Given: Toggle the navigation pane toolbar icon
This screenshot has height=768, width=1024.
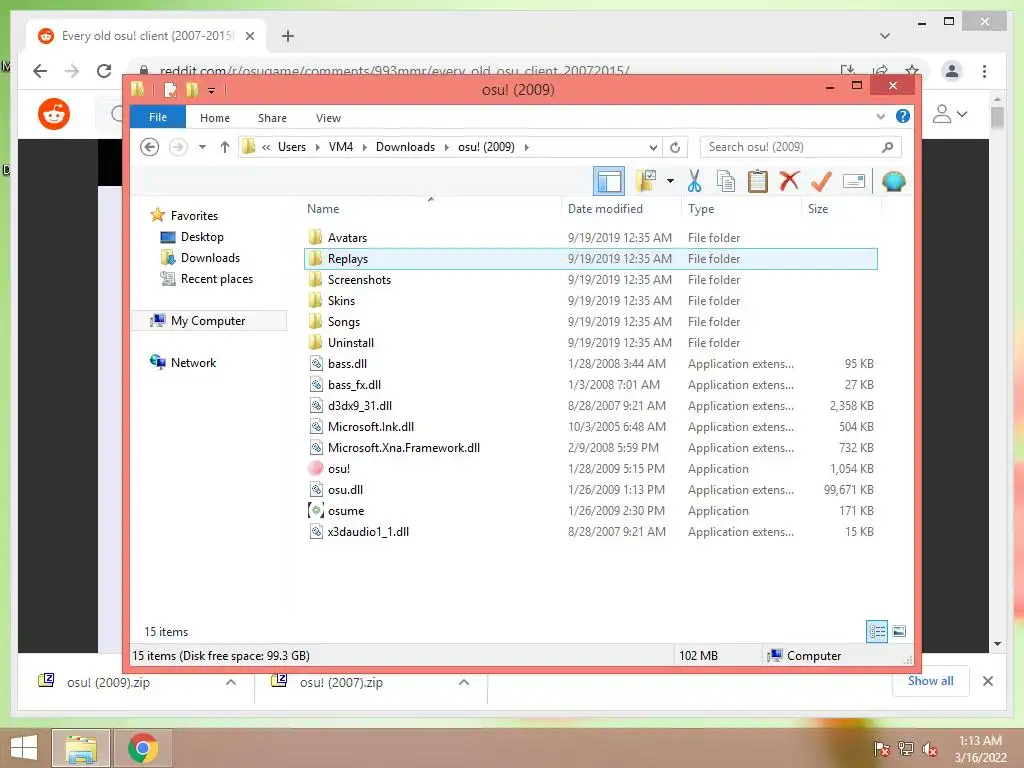Looking at the screenshot, I should click(x=609, y=181).
